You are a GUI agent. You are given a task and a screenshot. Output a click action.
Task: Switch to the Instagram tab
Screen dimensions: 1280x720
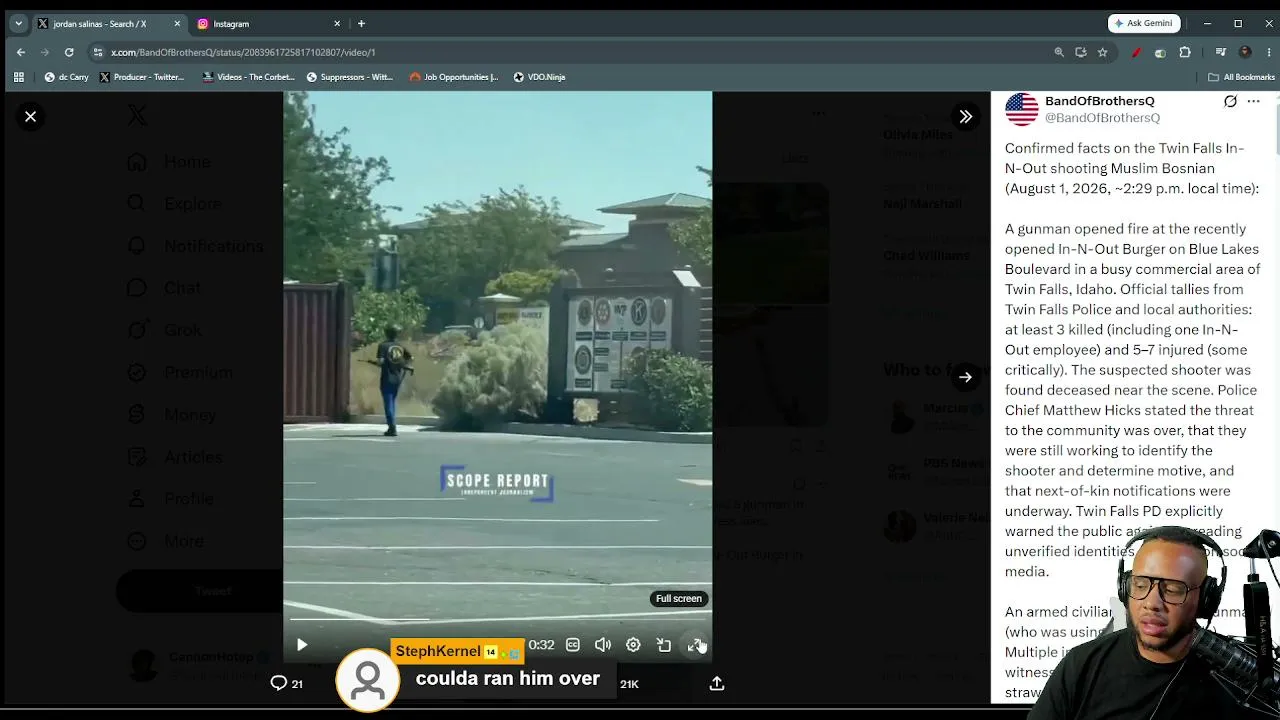pos(231,23)
